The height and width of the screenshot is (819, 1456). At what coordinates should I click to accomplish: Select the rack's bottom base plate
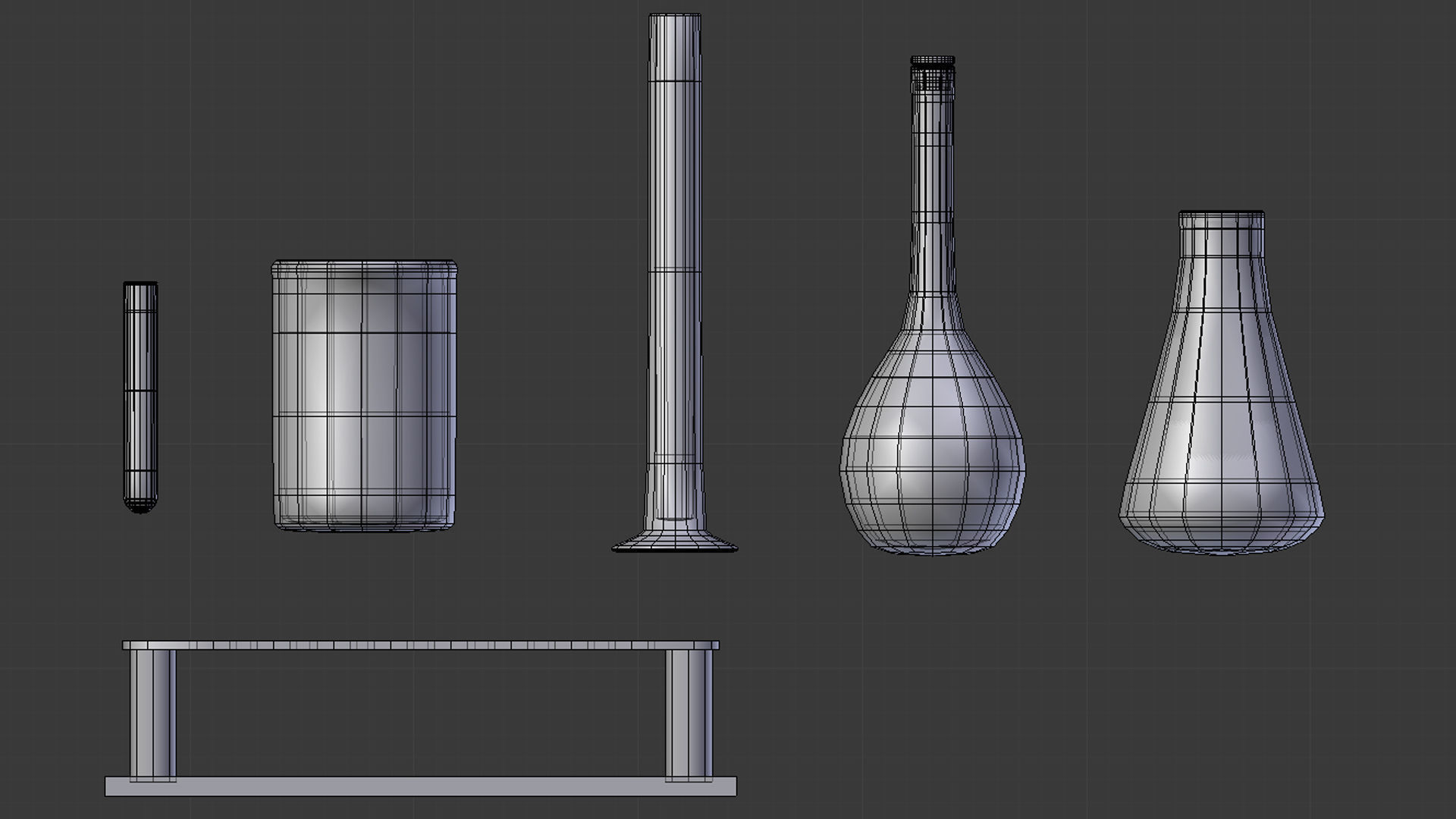click(x=421, y=786)
